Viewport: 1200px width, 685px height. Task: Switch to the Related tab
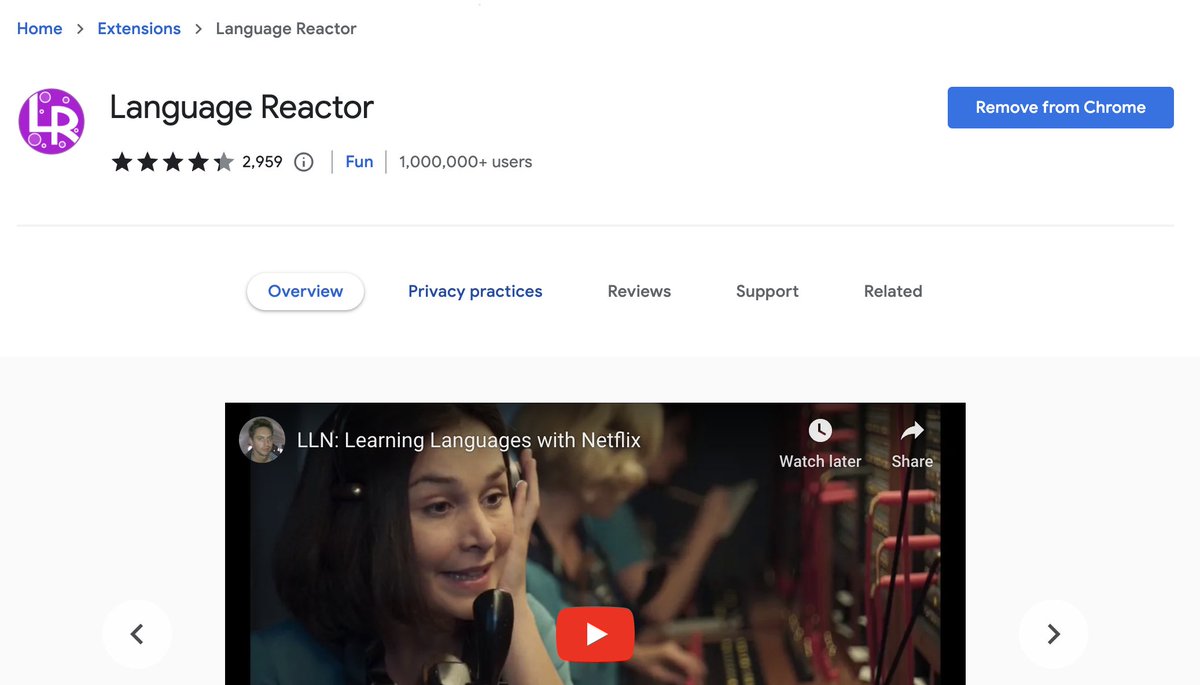tap(893, 291)
